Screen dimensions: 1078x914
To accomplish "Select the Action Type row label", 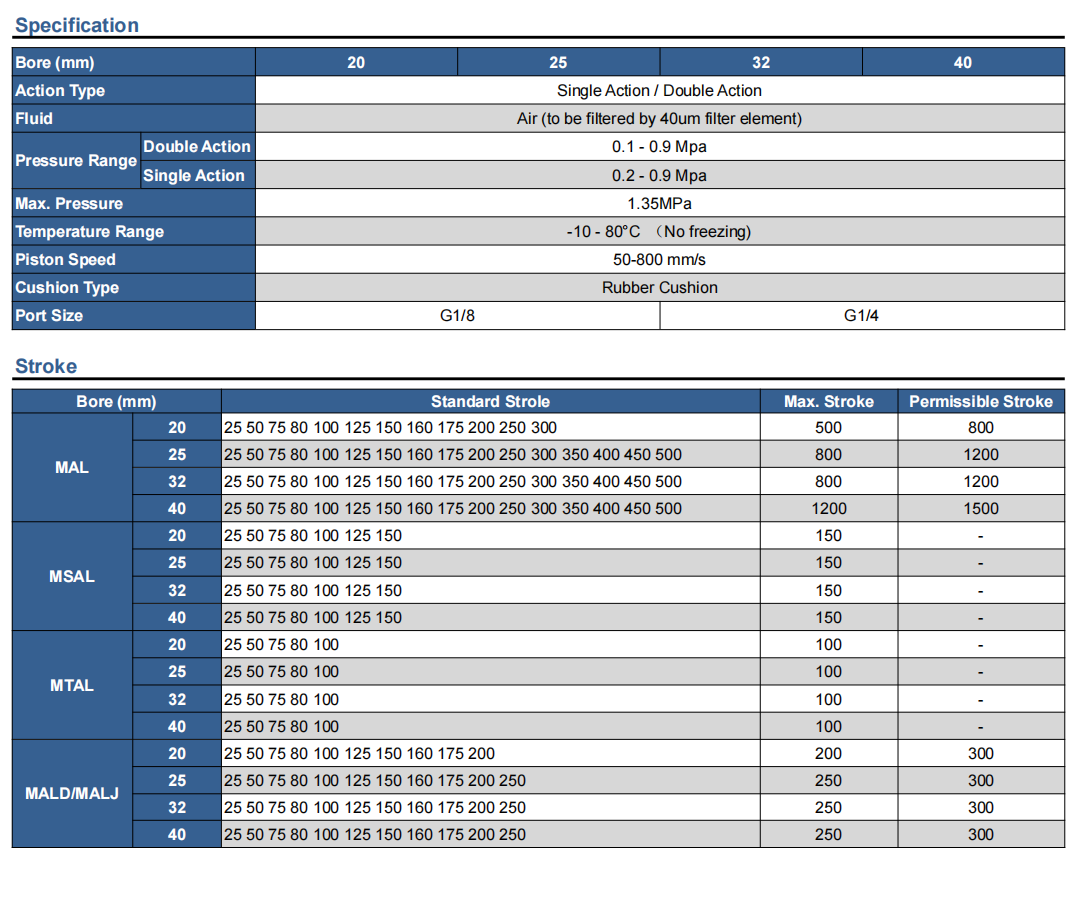I will click(60, 91).
